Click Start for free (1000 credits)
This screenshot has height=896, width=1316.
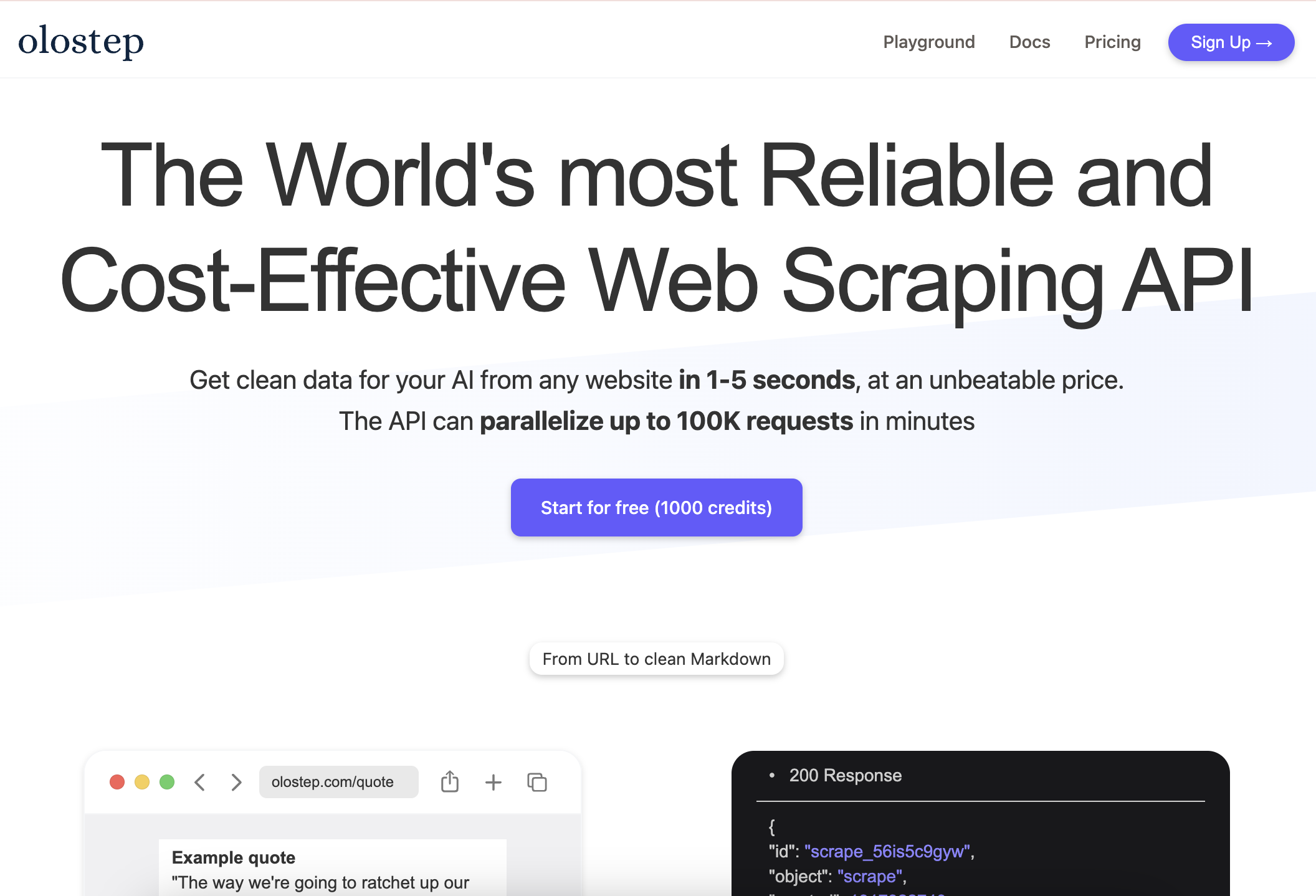[x=656, y=507]
